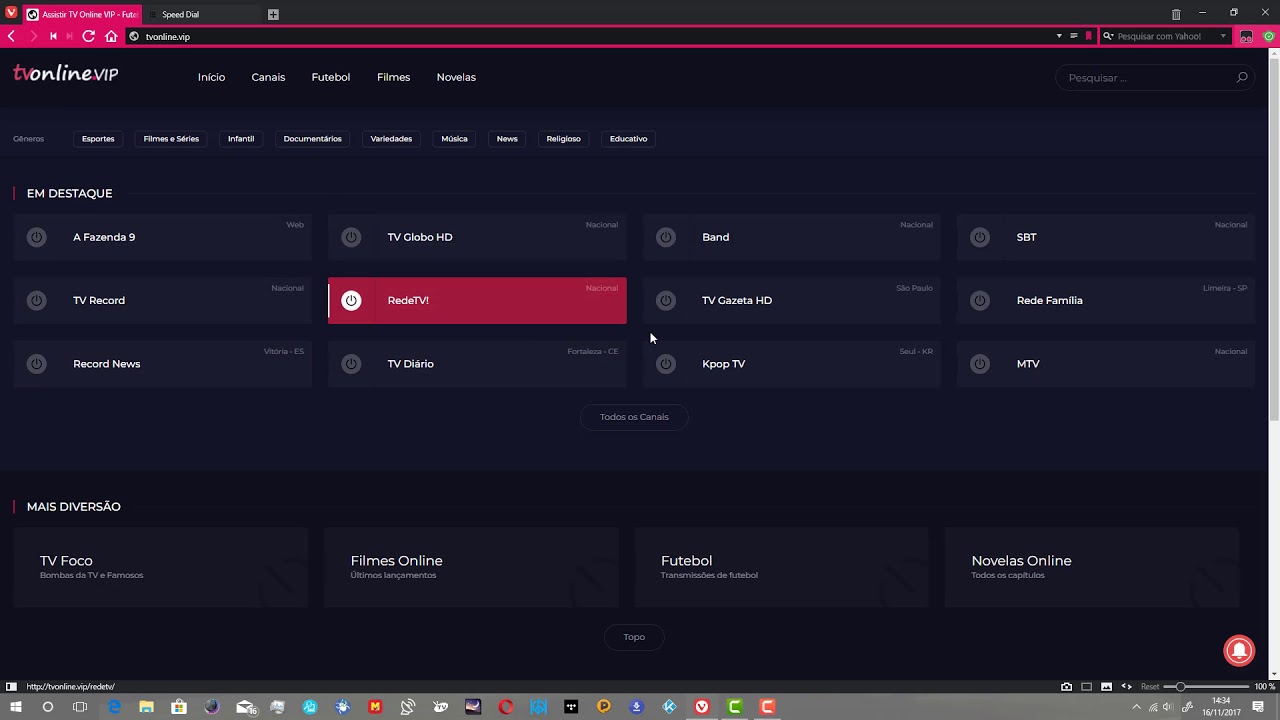Click power icon next to TV Globo HD
Screen dimensions: 1280x720
[351, 237]
